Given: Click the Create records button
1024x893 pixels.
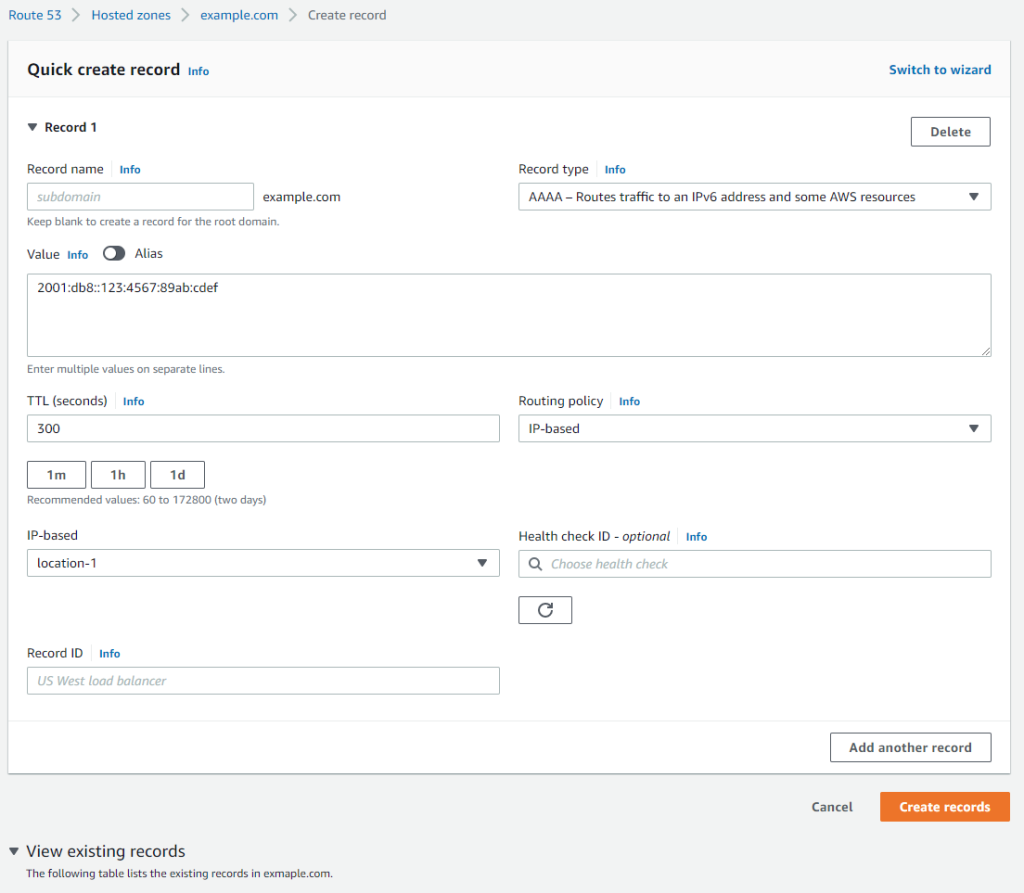Looking at the screenshot, I should point(944,806).
